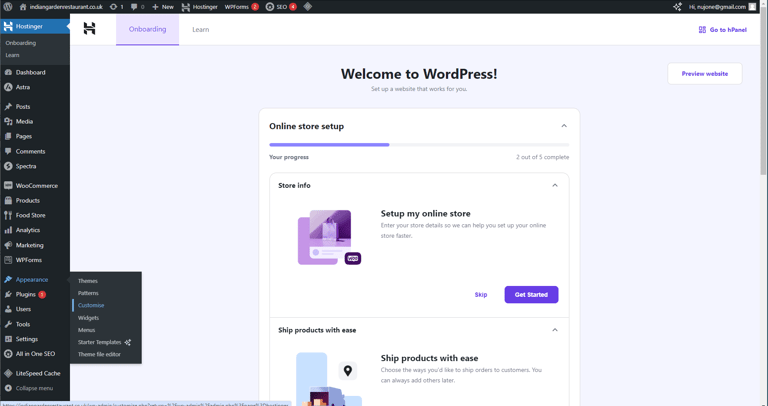Click the page vertical scrollbar
The height and width of the screenshot is (406, 768).
click(x=764, y=93)
